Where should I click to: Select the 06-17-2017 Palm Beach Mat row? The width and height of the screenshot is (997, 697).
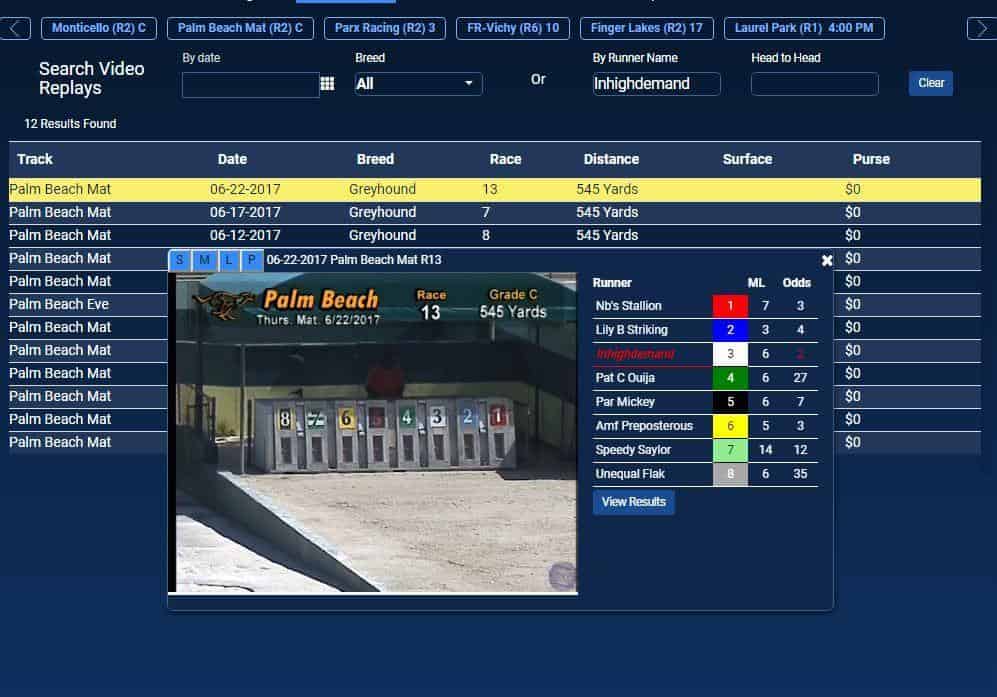click(400, 212)
